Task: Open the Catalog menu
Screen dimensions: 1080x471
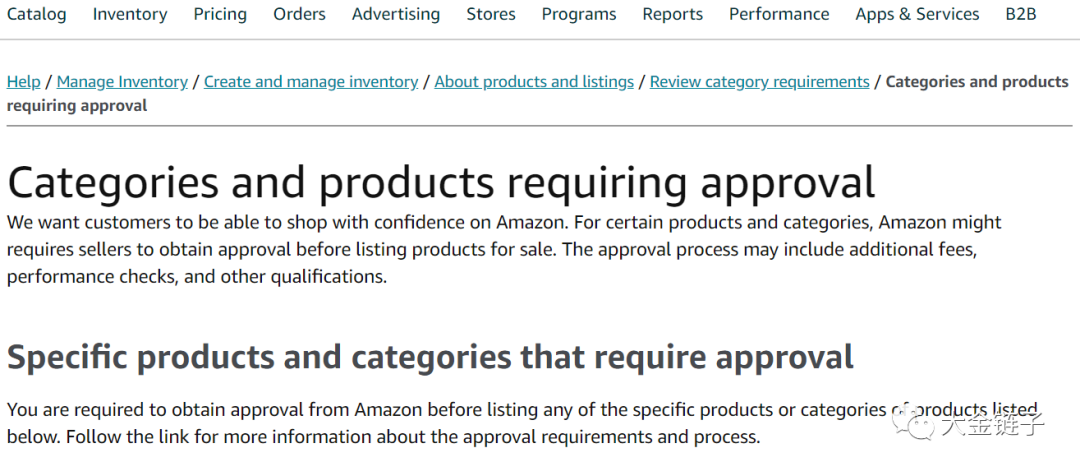Action: pyautogui.click(x=37, y=14)
